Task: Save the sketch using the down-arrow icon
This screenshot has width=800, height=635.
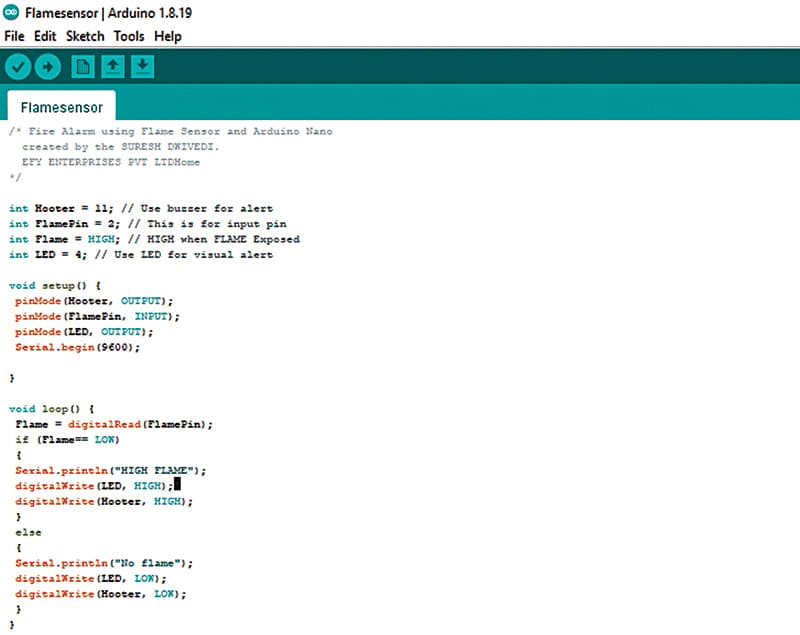Action: click(143, 67)
